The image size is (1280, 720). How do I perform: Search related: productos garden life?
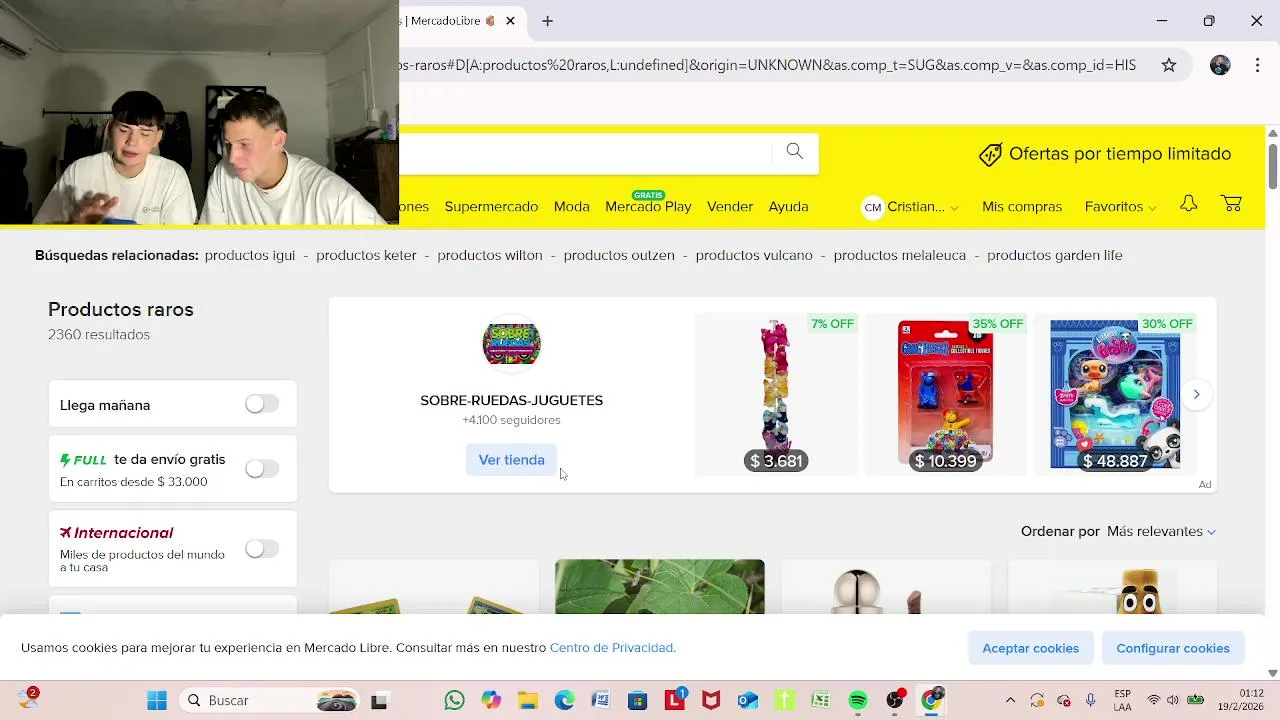[1055, 256]
